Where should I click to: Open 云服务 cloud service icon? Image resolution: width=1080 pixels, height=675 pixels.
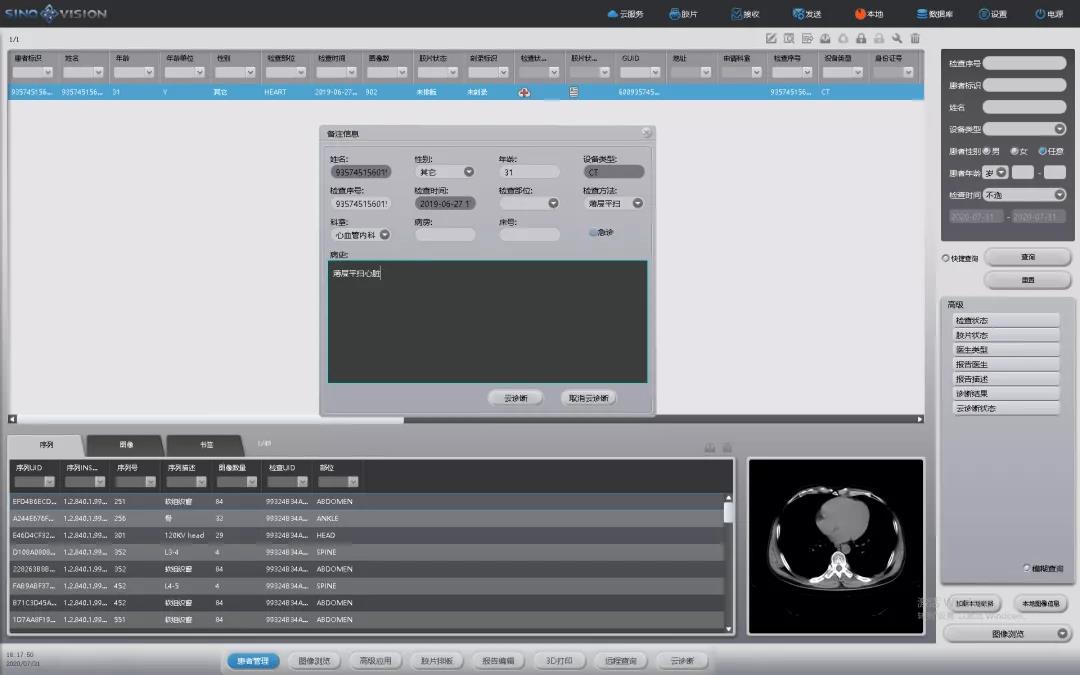tap(624, 14)
